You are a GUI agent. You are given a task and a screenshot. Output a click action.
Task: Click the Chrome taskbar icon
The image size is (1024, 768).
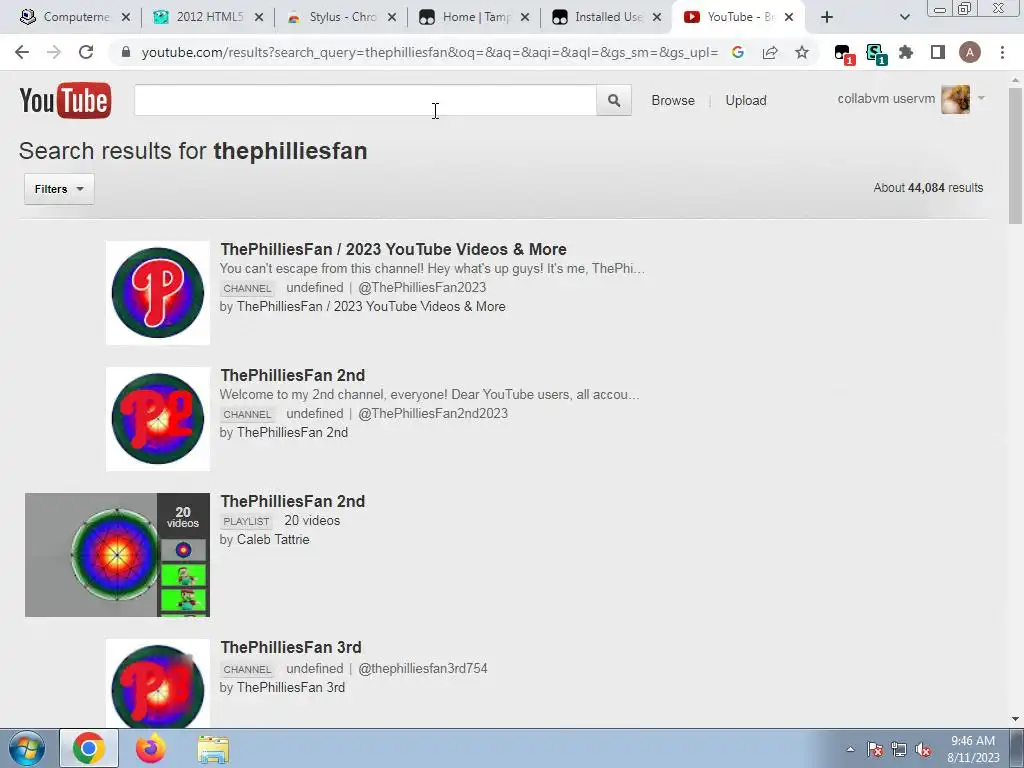tap(89, 748)
